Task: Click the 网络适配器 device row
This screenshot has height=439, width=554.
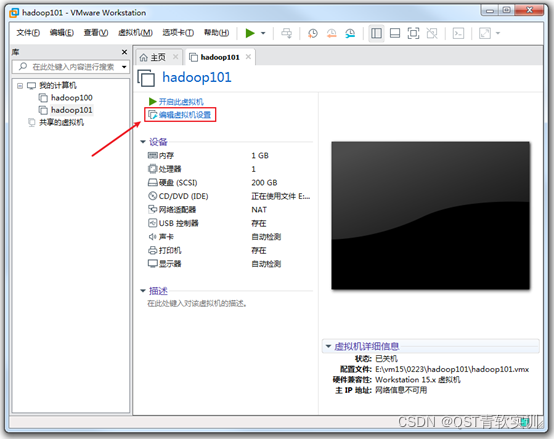Action: pyautogui.click(x=229, y=210)
